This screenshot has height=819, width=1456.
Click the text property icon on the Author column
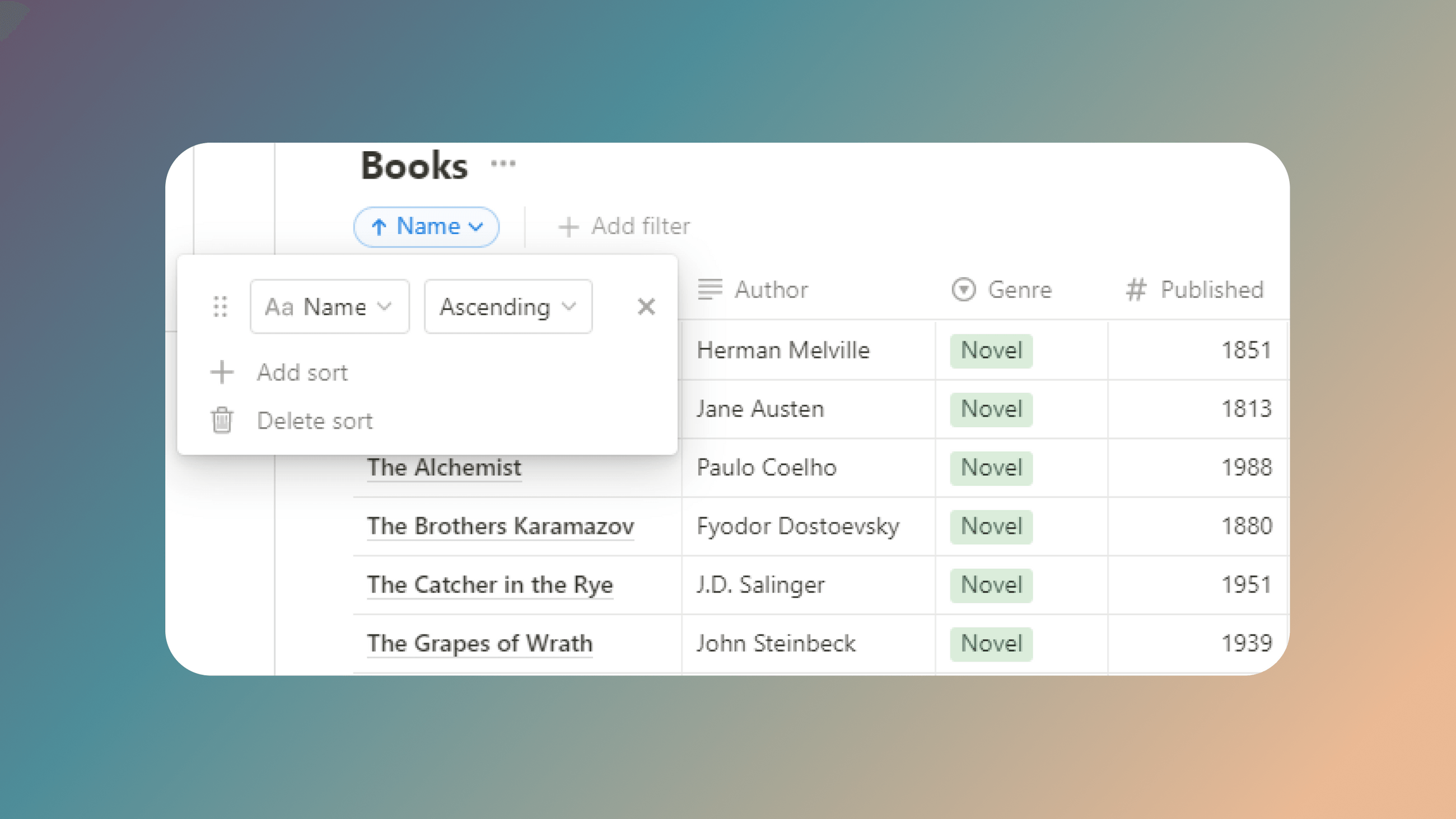tap(710, 289)
